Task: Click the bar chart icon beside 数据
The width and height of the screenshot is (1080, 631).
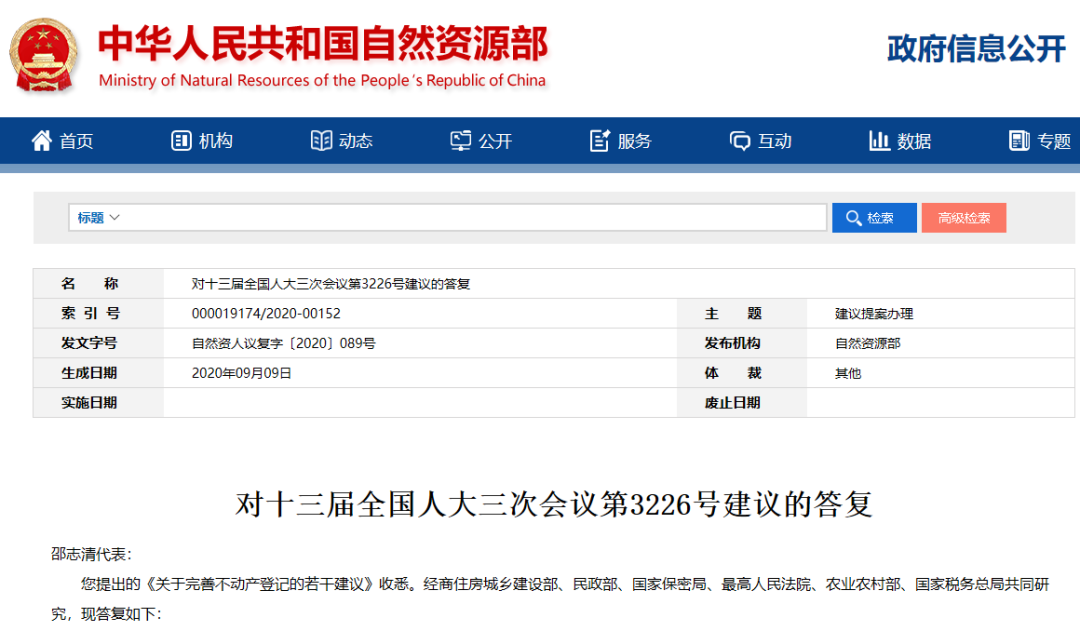Action: pyautogui.click(x=879, y=141)
